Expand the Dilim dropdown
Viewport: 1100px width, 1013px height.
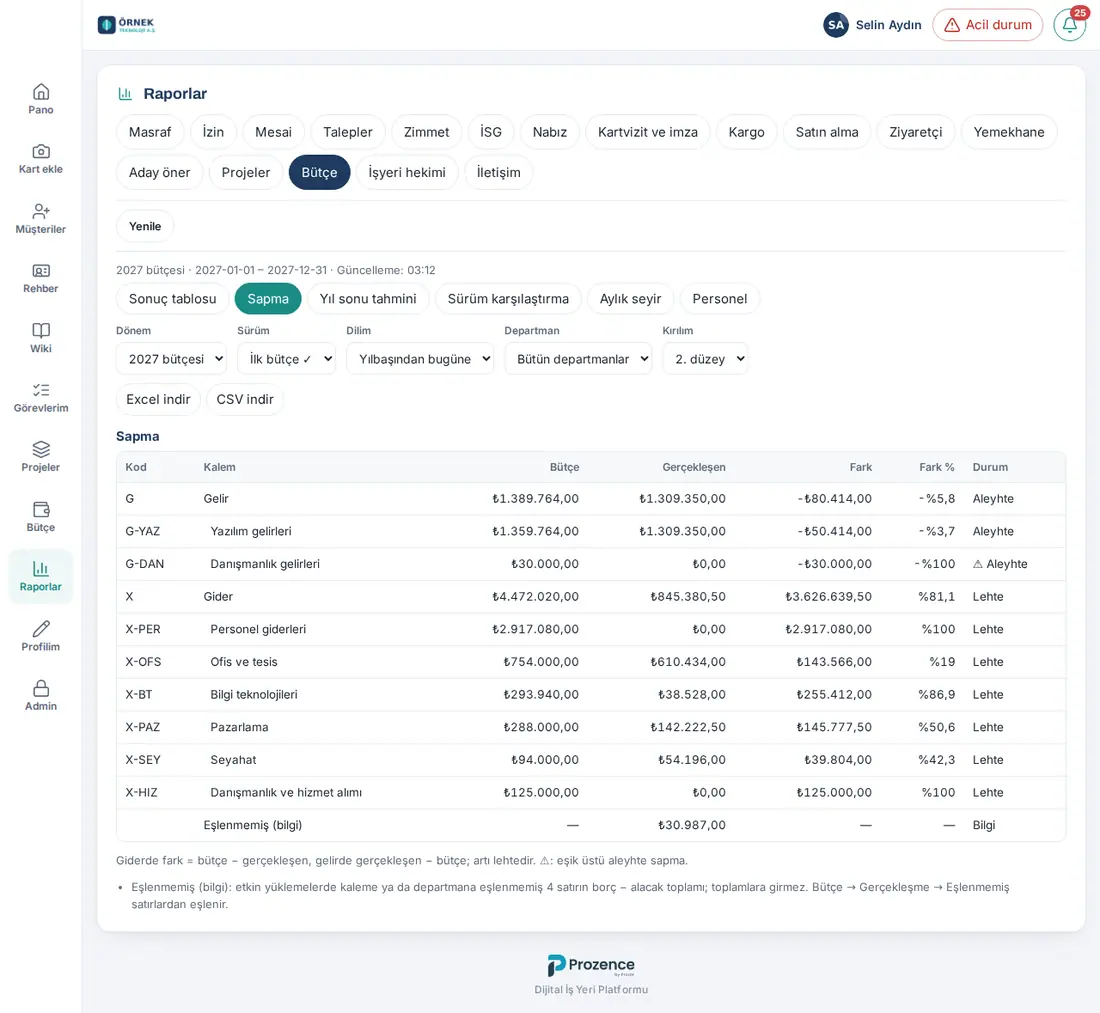coord(420,359)
